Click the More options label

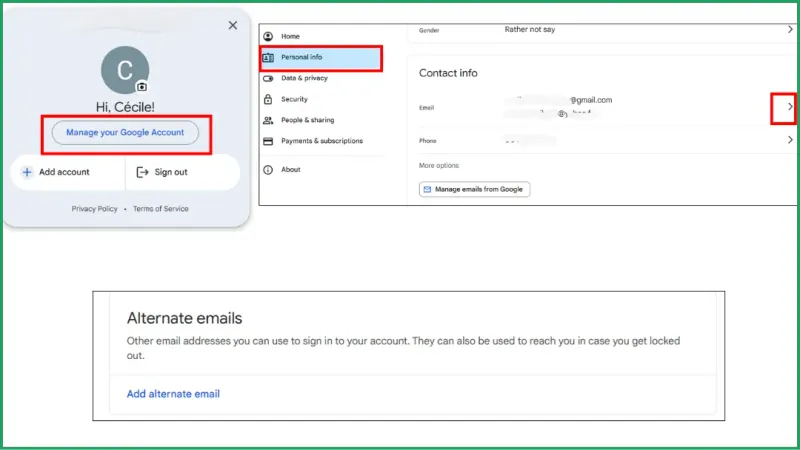click(439, 166)
